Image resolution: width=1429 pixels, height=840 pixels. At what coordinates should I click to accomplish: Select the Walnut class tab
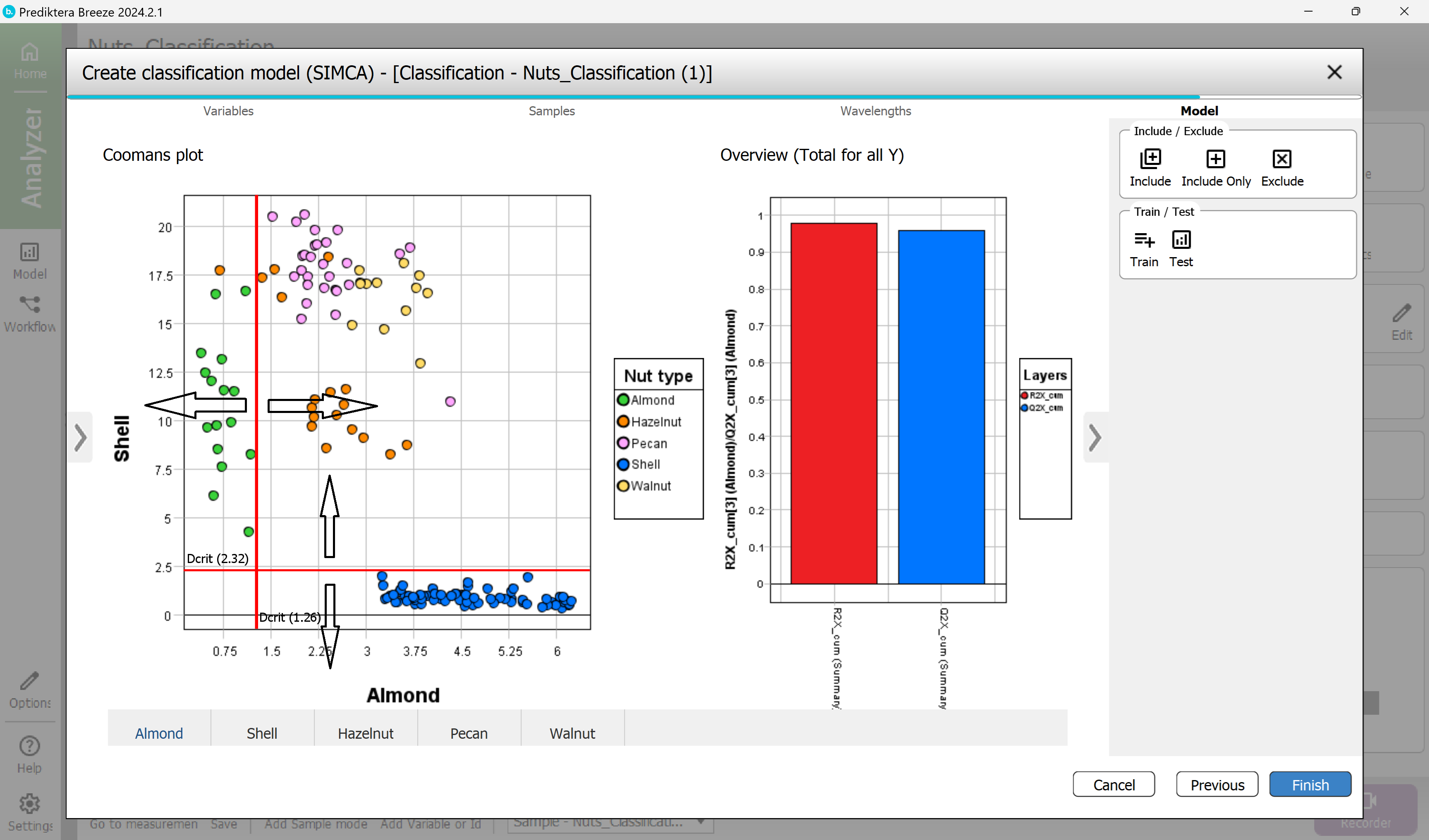[572, 733]
